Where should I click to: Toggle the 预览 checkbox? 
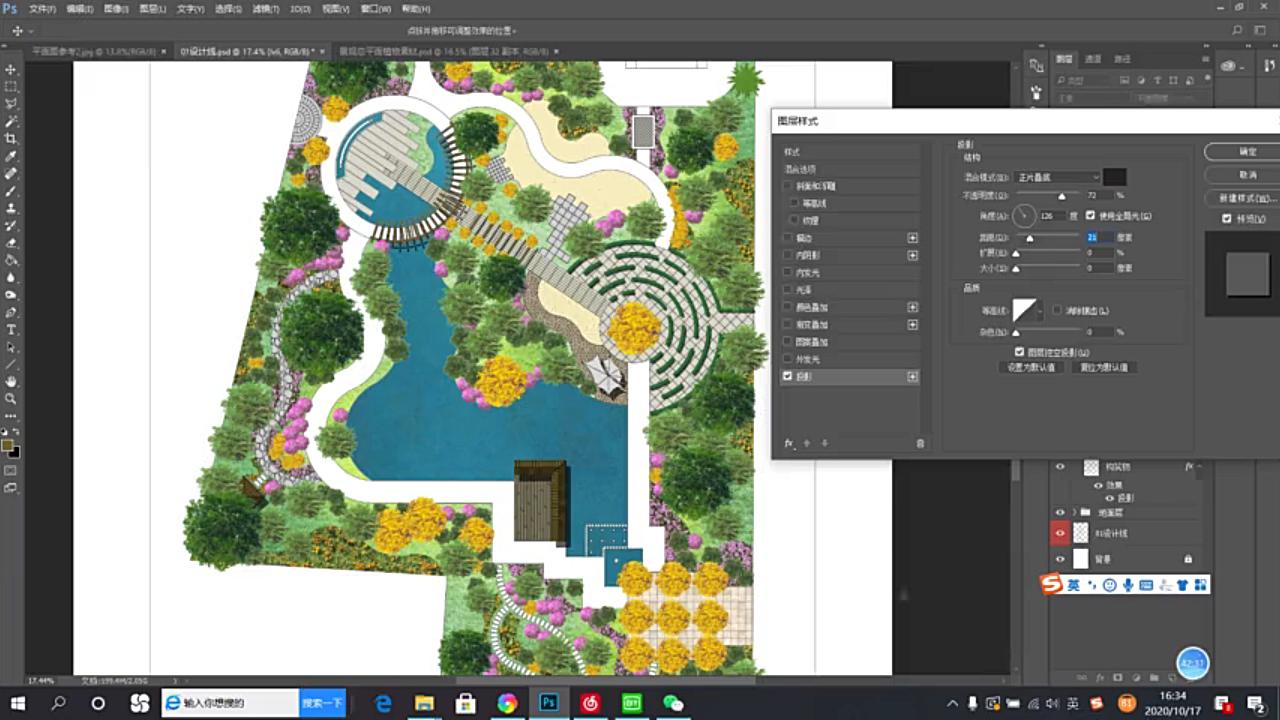(x=1227, y=218)
